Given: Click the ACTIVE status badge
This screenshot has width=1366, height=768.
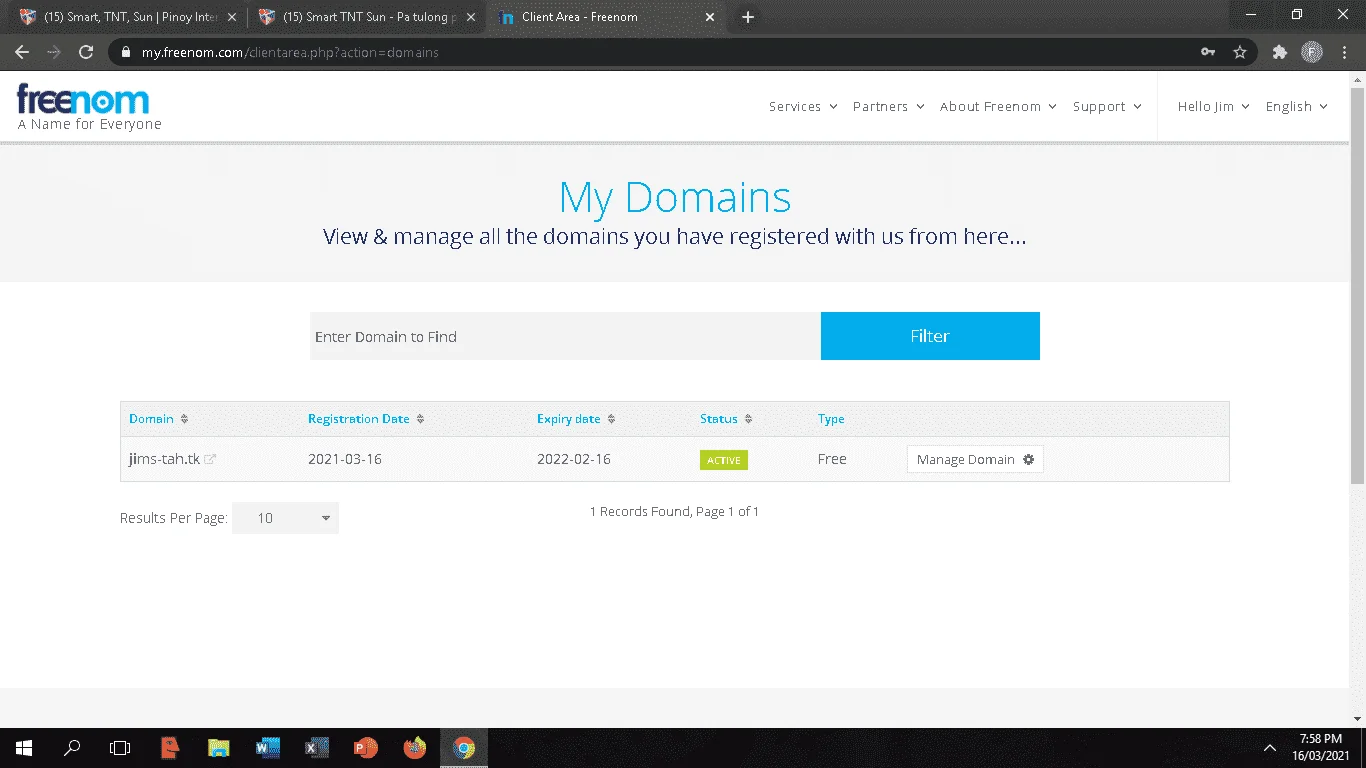Looking at the screenshot, I should click(x=724, y=460).
